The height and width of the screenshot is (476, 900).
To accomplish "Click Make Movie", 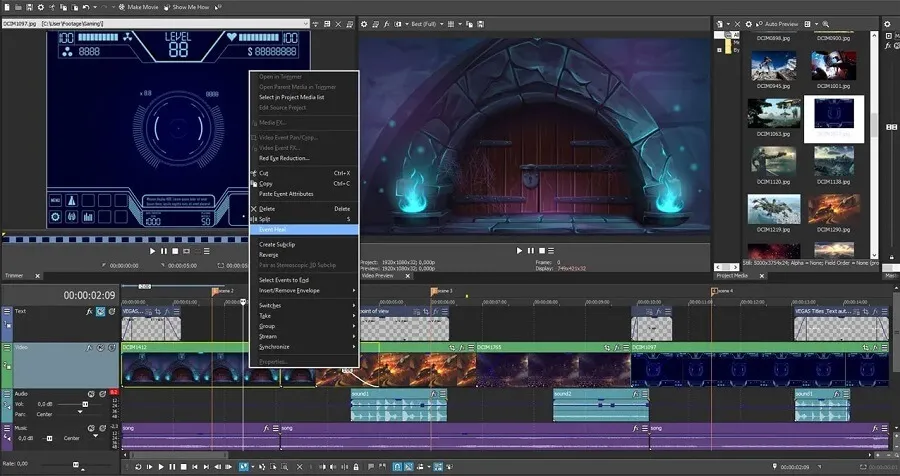I will point(138,7).
